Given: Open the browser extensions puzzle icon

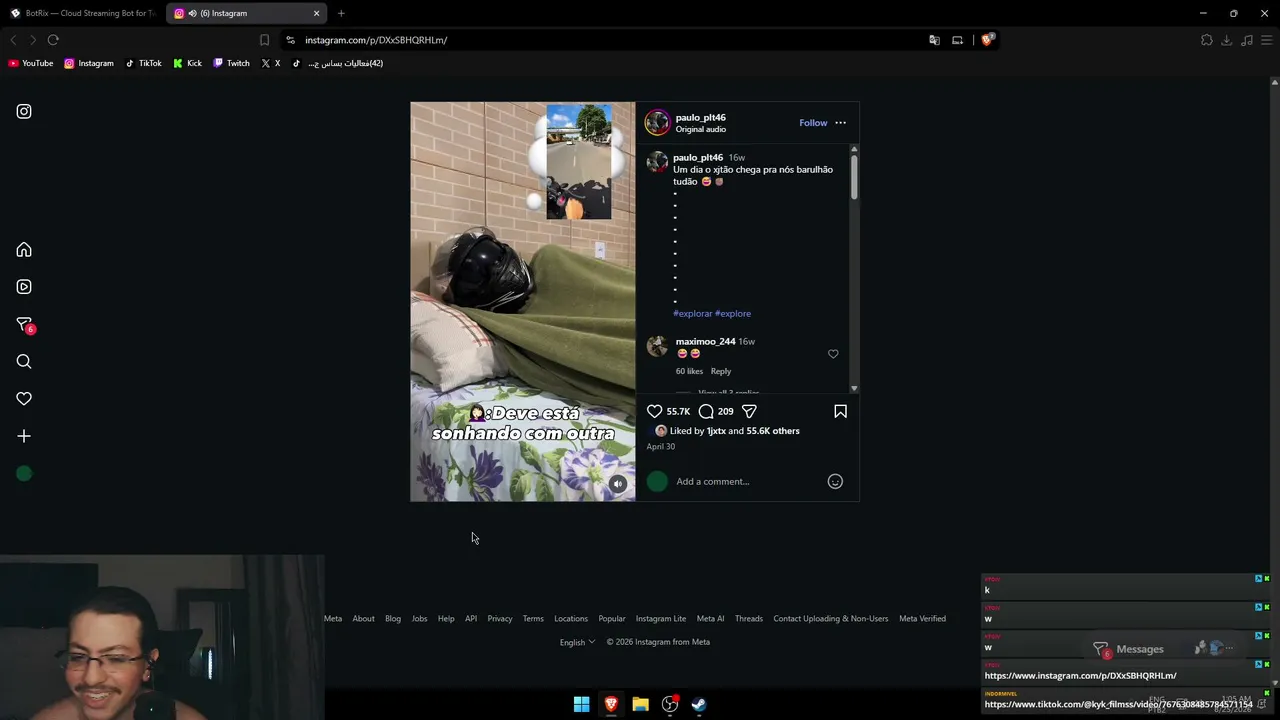Looking at the screenshot, I should pyautogui.click(x=1207, y=40).
